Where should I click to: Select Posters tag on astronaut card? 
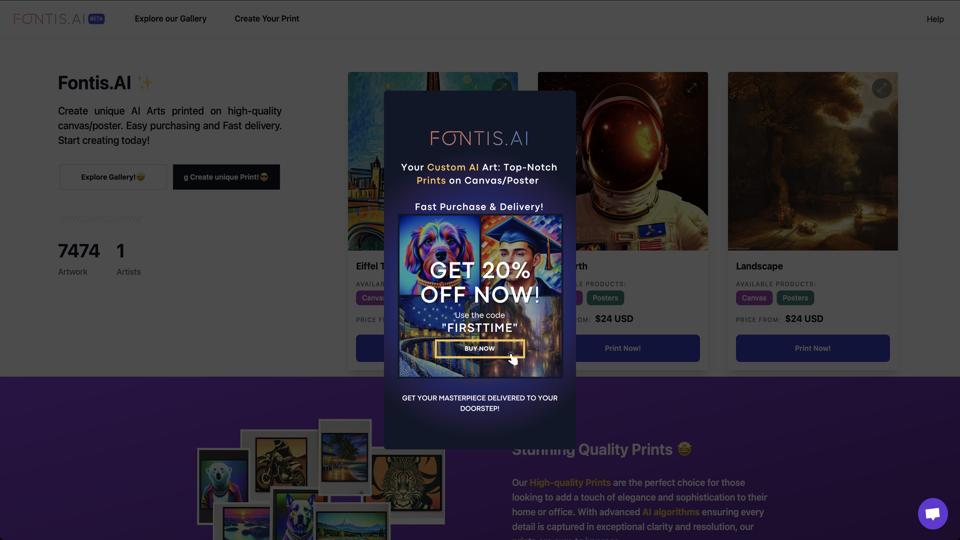click(605, 298)
